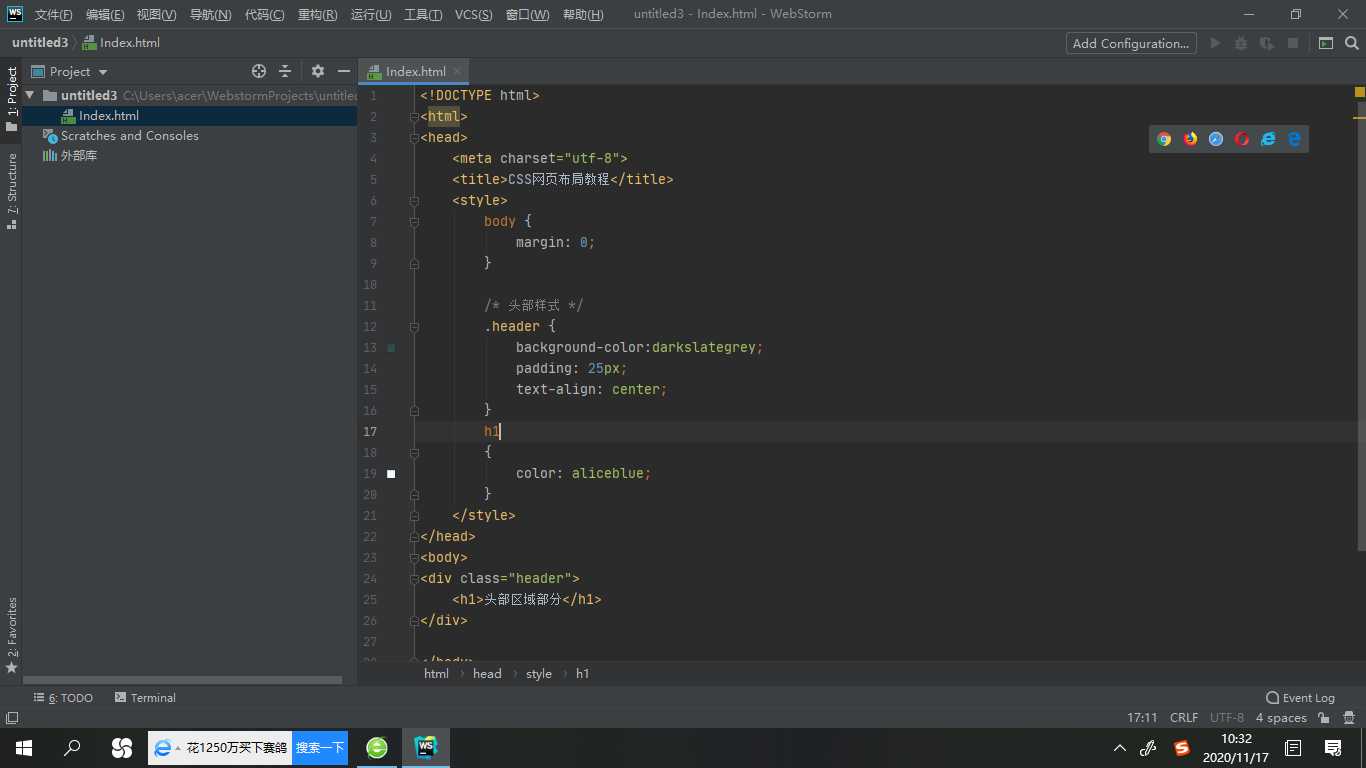1366x768 pixels.
Task: Click darkslategrey color swatch in gutter
Action: coord(391,348)
